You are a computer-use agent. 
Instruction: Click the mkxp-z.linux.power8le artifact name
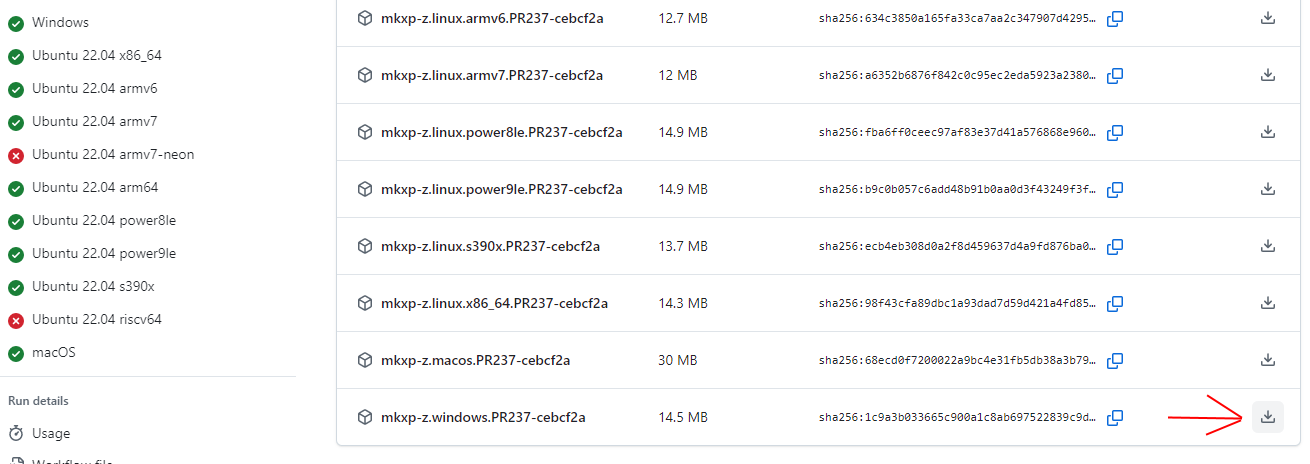[501, 132]
